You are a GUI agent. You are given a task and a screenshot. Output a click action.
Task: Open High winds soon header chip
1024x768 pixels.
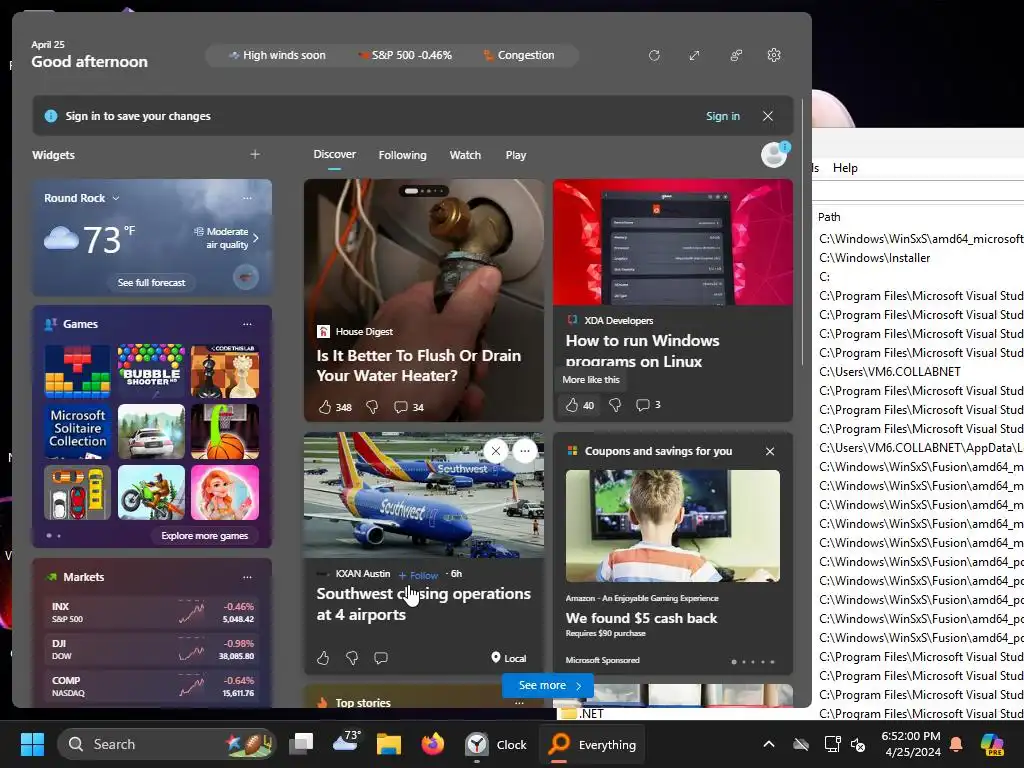[x=277, y=56]
